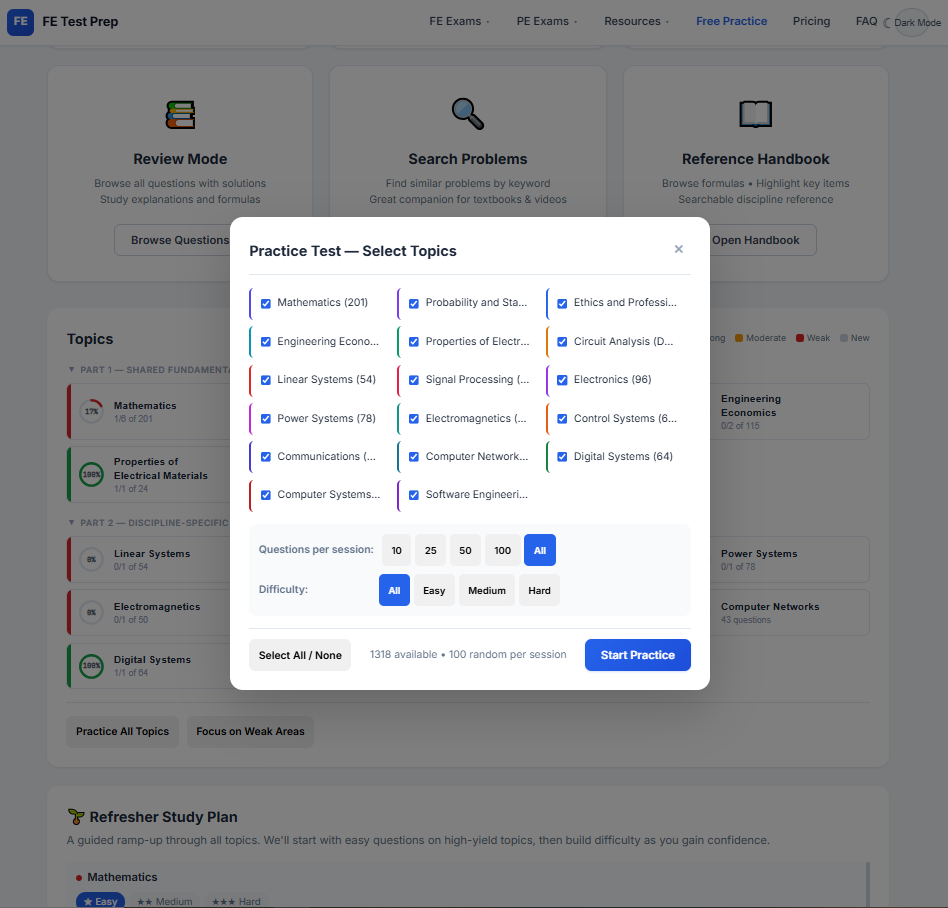Choose Easy difficulty
The width and height of the screenshot is (948, 908).
point(434,590)
